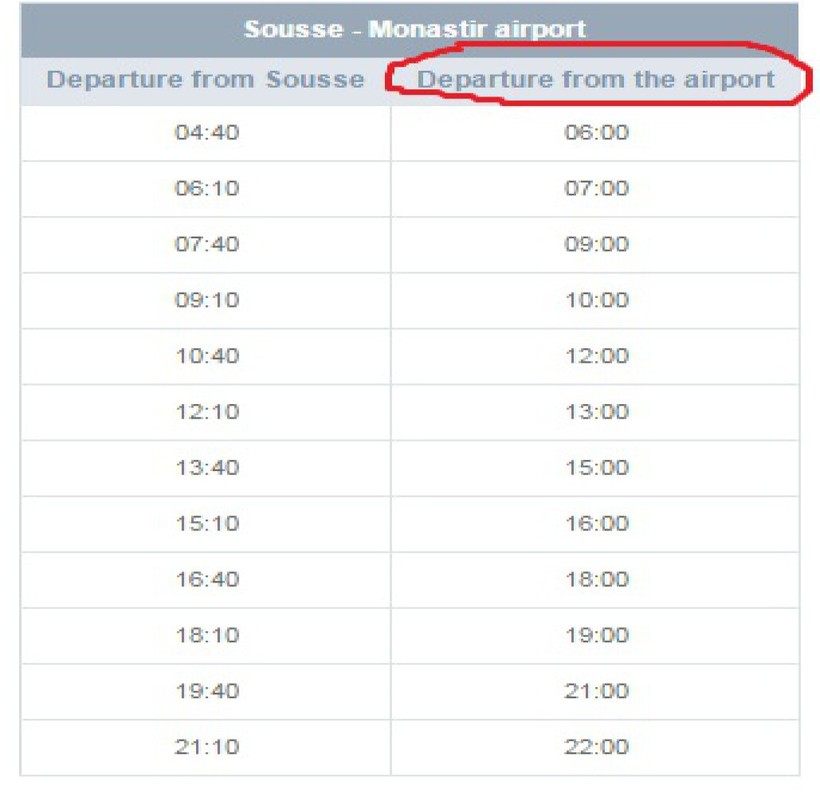The height and width of the screenshot is (797, 820).
Task: Select the 06:10 Sousse departure time
Action: [x=207, y=189]
